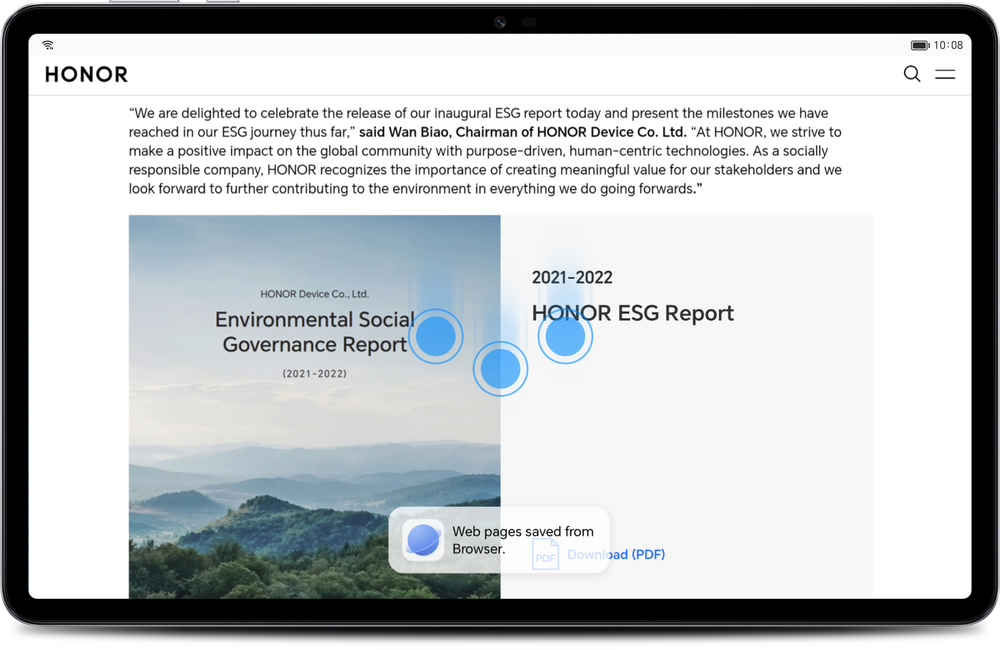
Task: Click 'HONOR Device Co., Ltd.' on the cover
Action: (x=314, y=294)
